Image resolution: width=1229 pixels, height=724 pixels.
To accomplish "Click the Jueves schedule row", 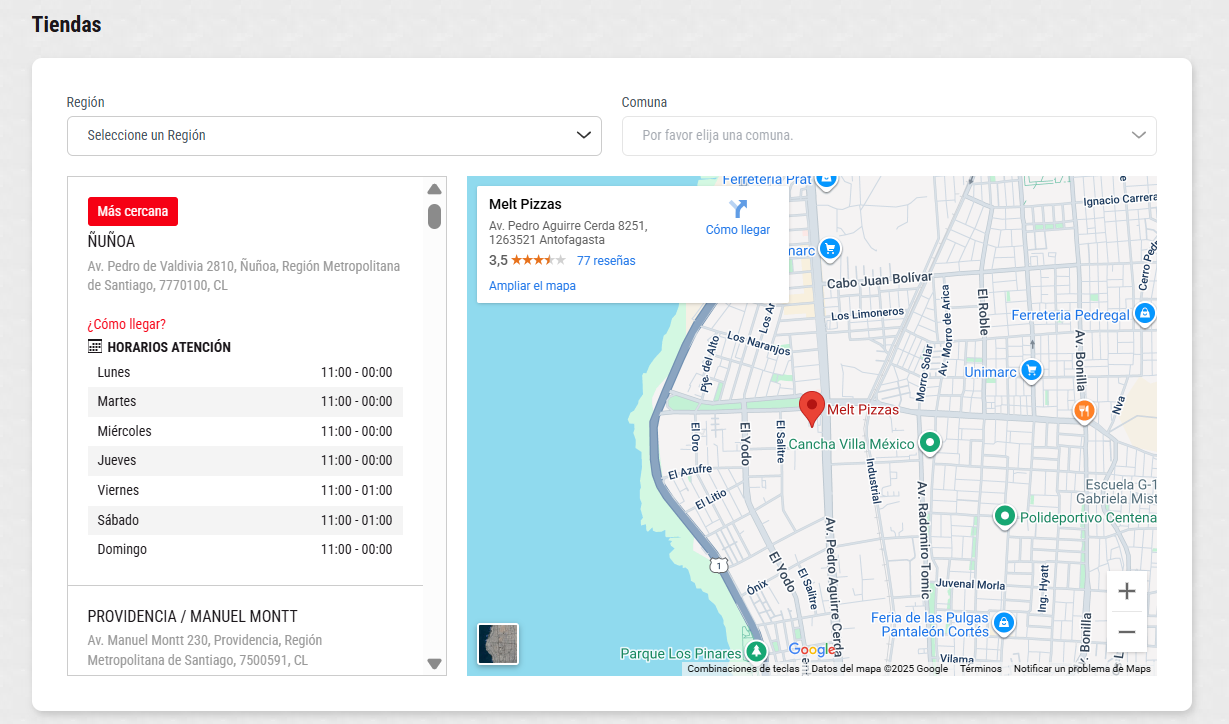I will [245, 460].
